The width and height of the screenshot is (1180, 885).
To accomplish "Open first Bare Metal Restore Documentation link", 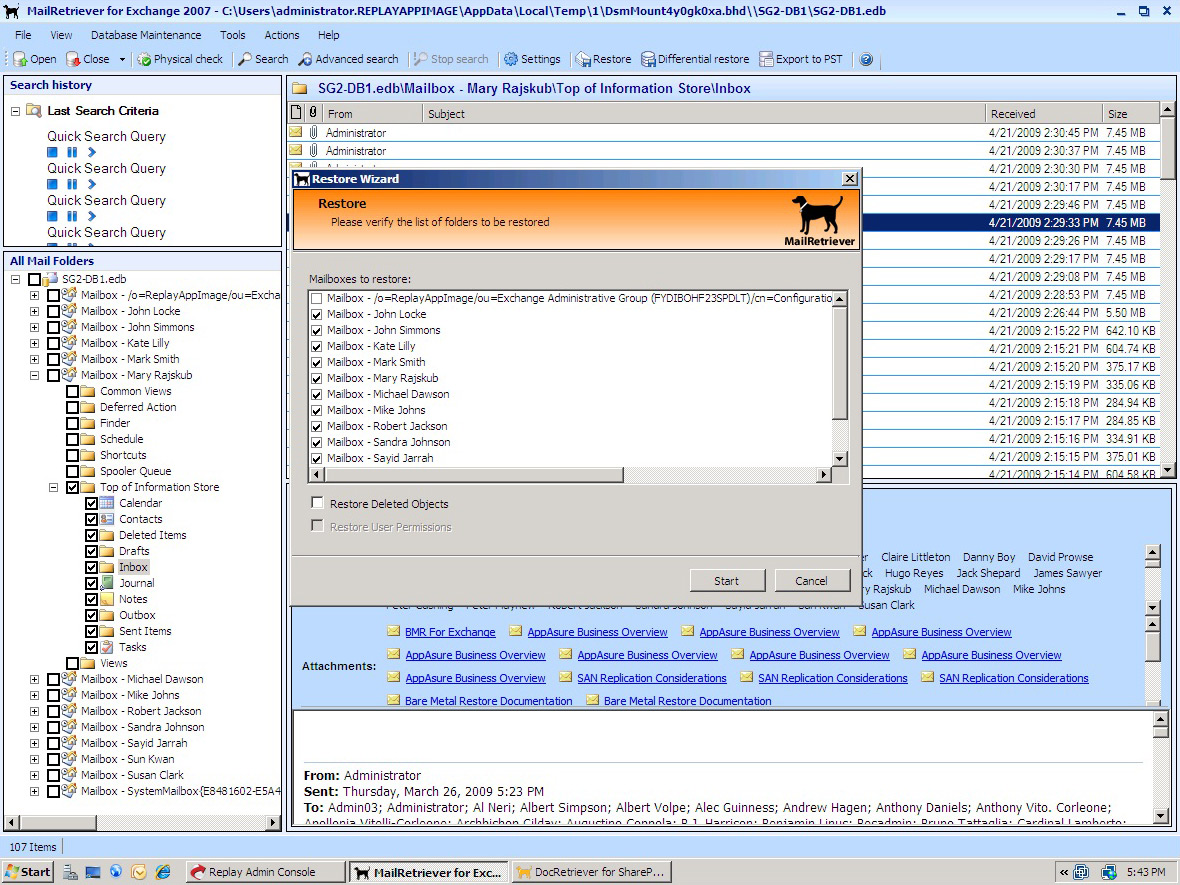I will coord(488,701).
